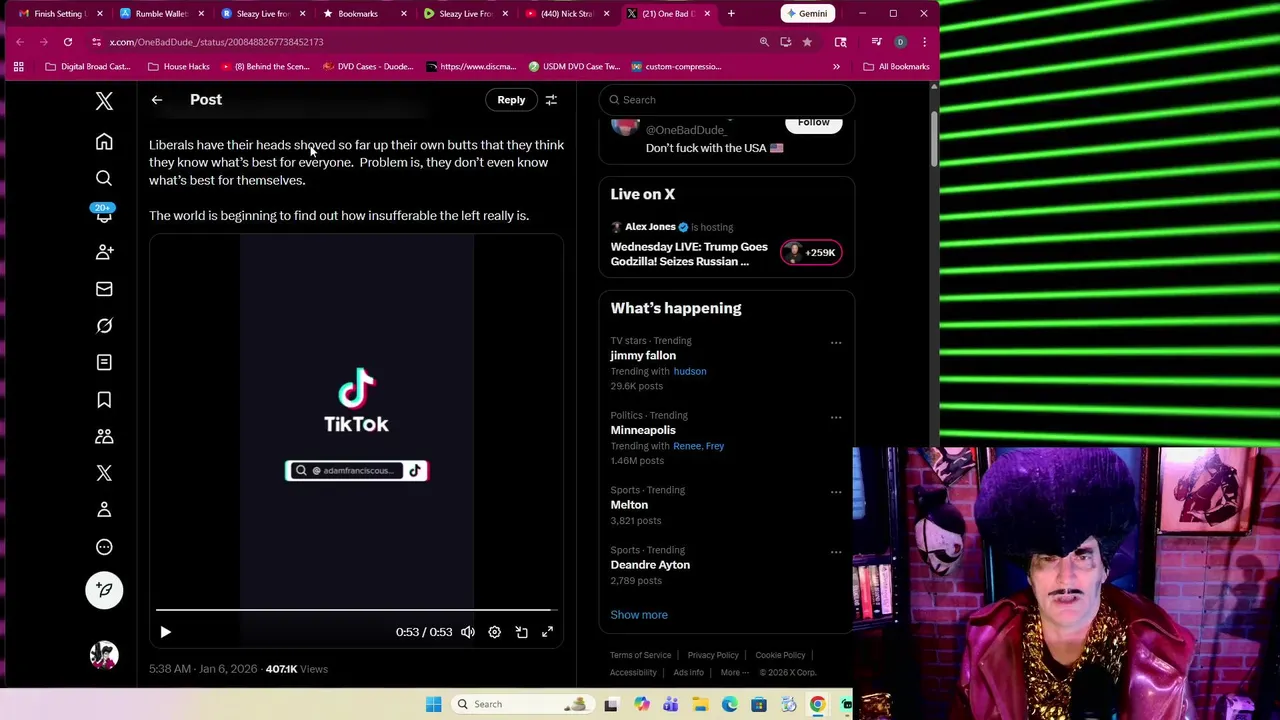Open hudson trending link

click(x=690, y=371)
